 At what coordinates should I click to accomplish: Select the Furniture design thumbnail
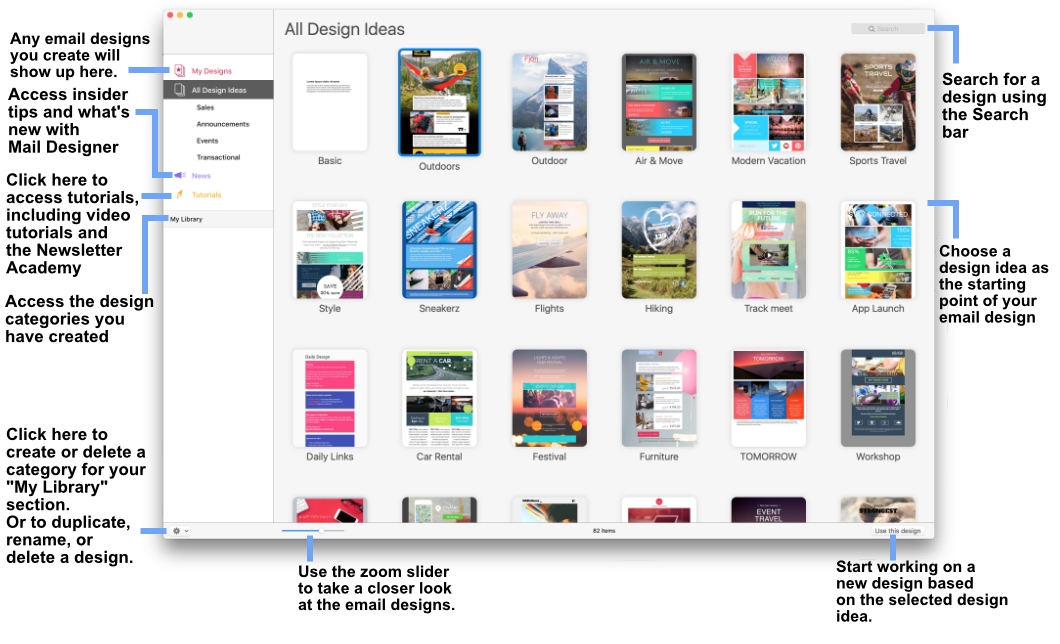click(x=659, y=398)
